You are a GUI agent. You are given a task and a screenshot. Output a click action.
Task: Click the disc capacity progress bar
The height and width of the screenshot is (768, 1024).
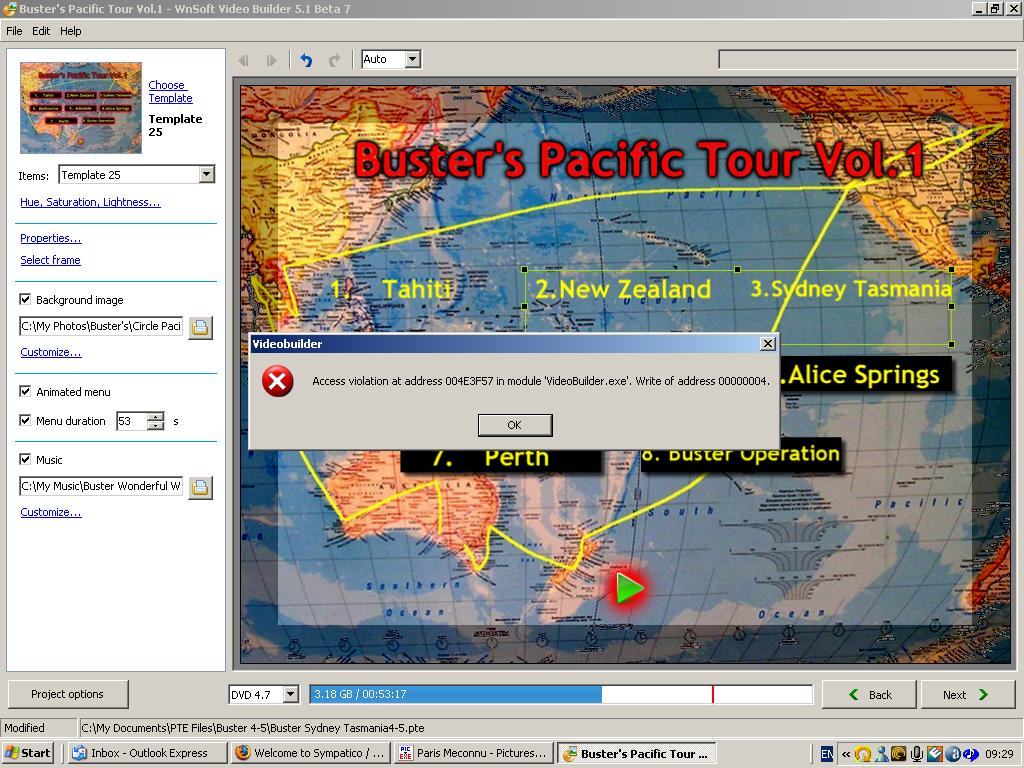[560, 694]
